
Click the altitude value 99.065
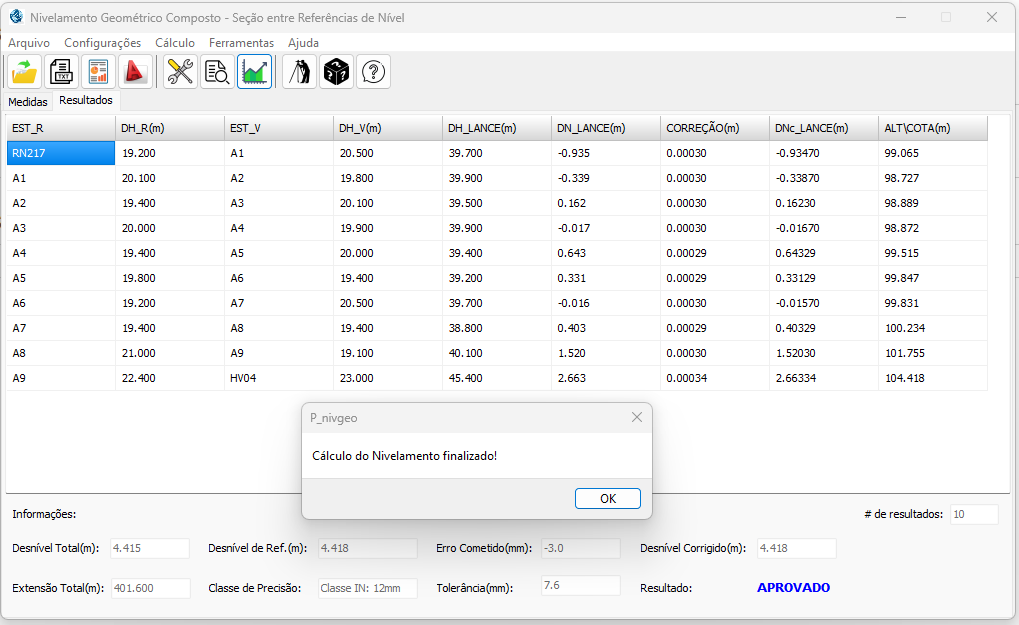933,153
